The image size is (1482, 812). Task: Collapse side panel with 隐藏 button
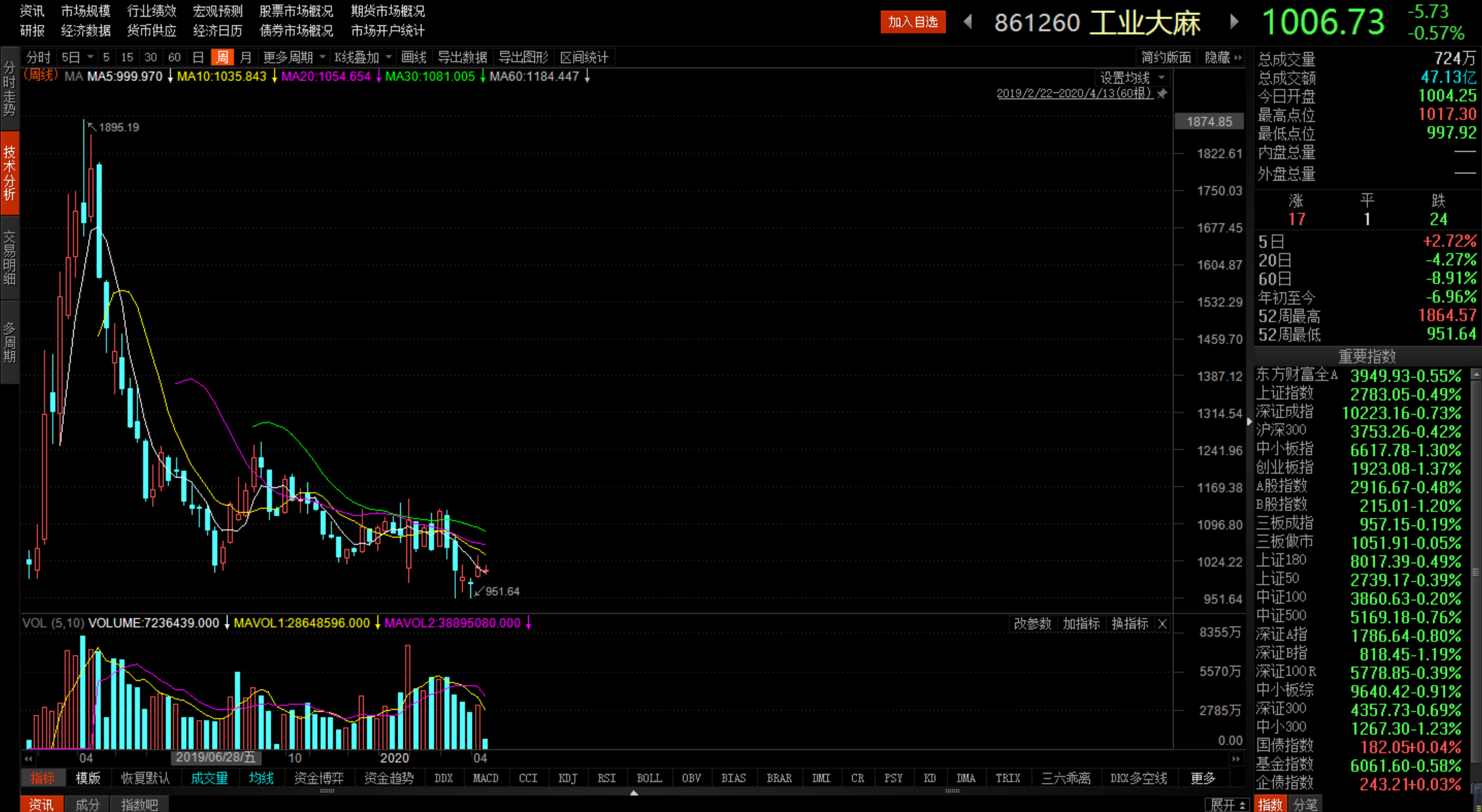pyautogui.click(x=1223, y=57)
